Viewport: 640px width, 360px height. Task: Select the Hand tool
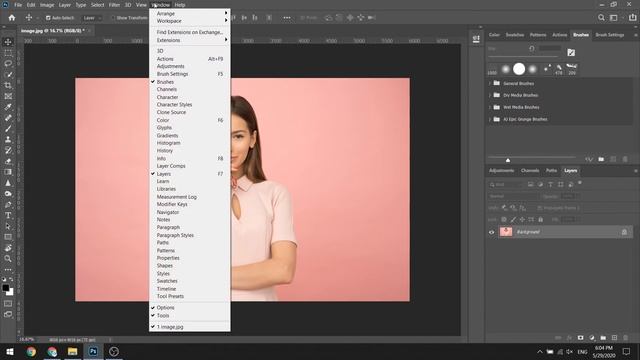8,248
